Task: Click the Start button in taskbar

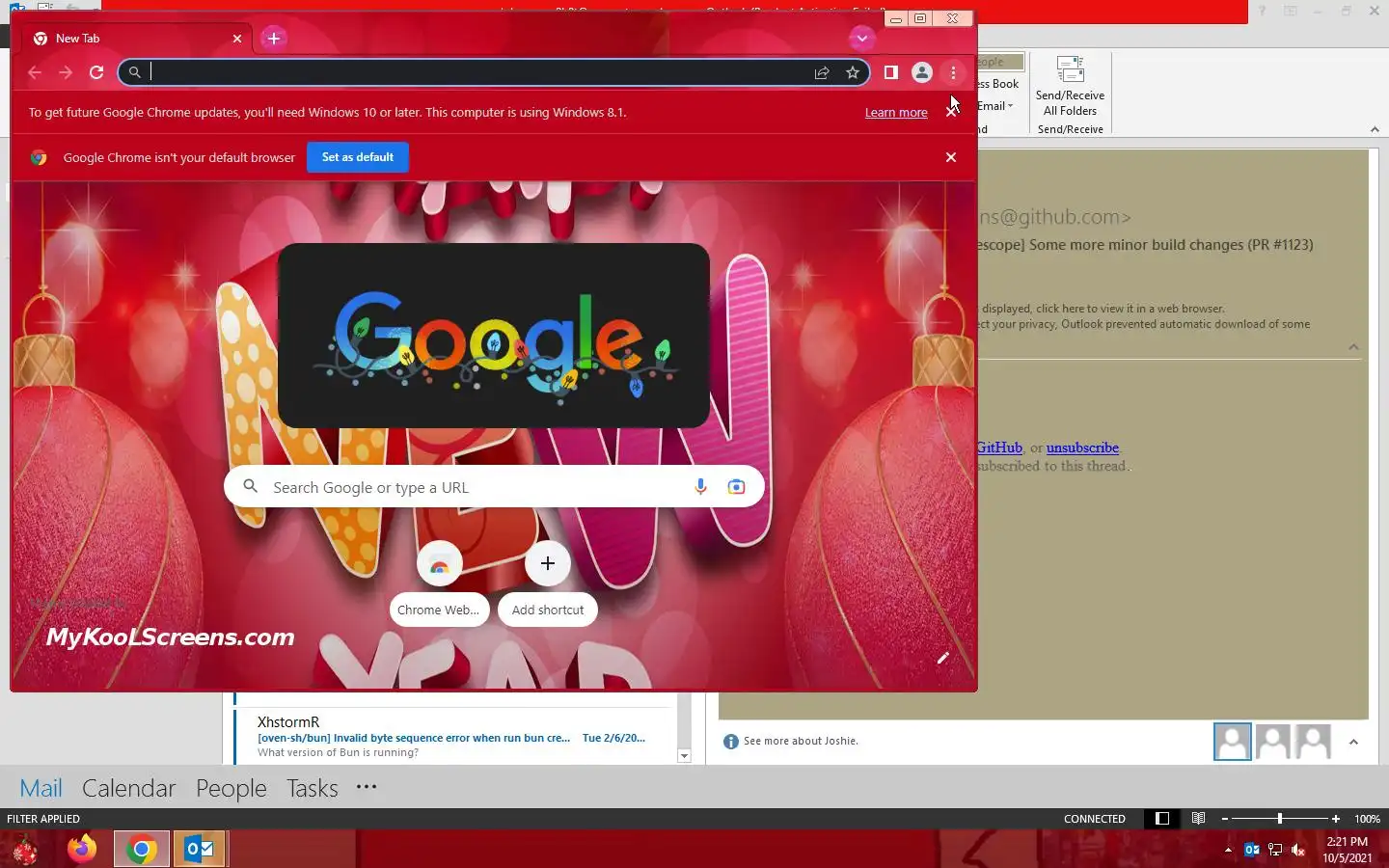Action: pyautogui.click(x=24, y=850)
